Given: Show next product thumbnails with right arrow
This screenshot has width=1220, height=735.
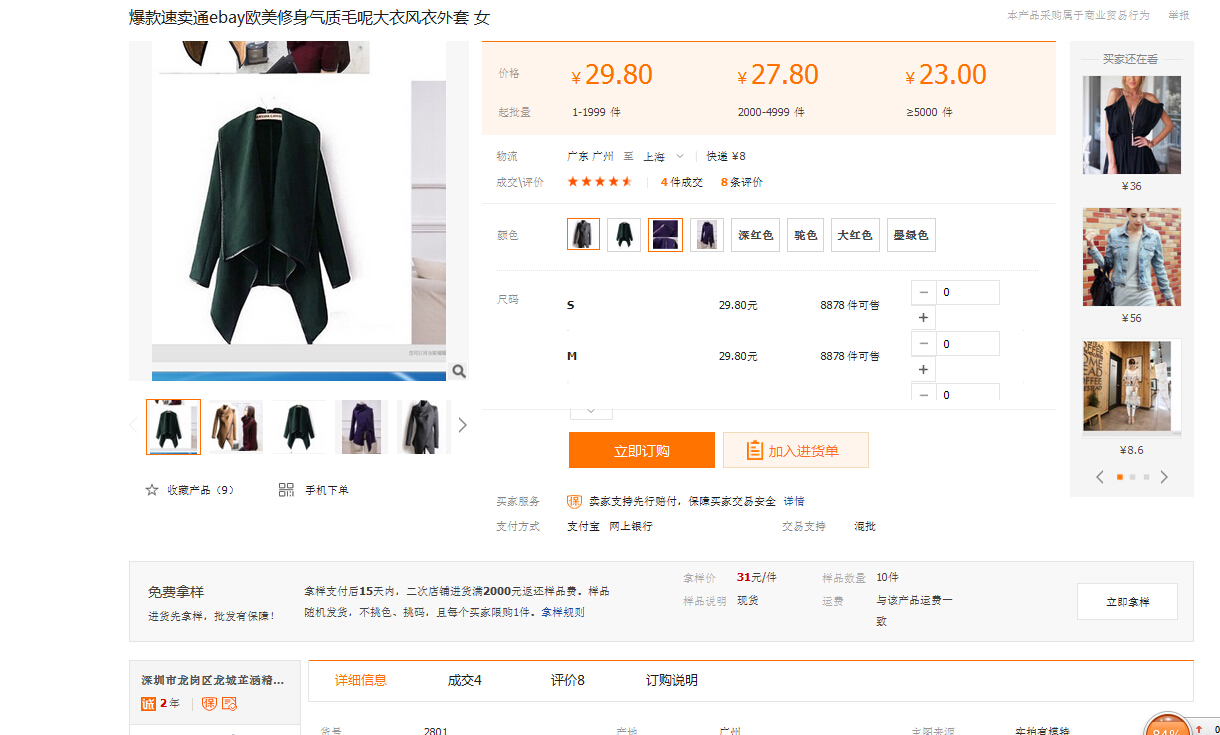Looking at the screenshot, I should pos(462,425).
